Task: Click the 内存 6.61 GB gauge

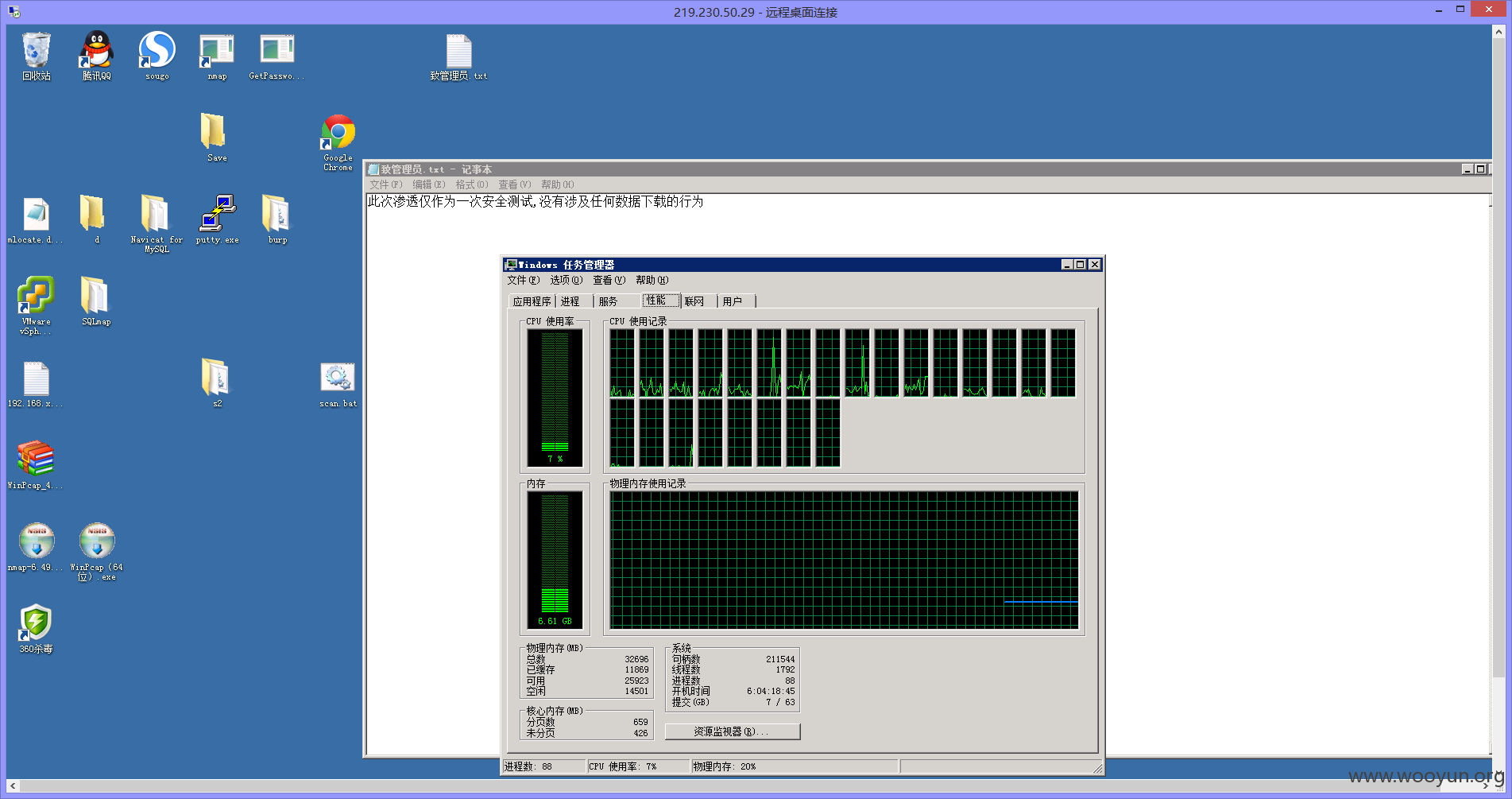Action: [x=555, y=560]
